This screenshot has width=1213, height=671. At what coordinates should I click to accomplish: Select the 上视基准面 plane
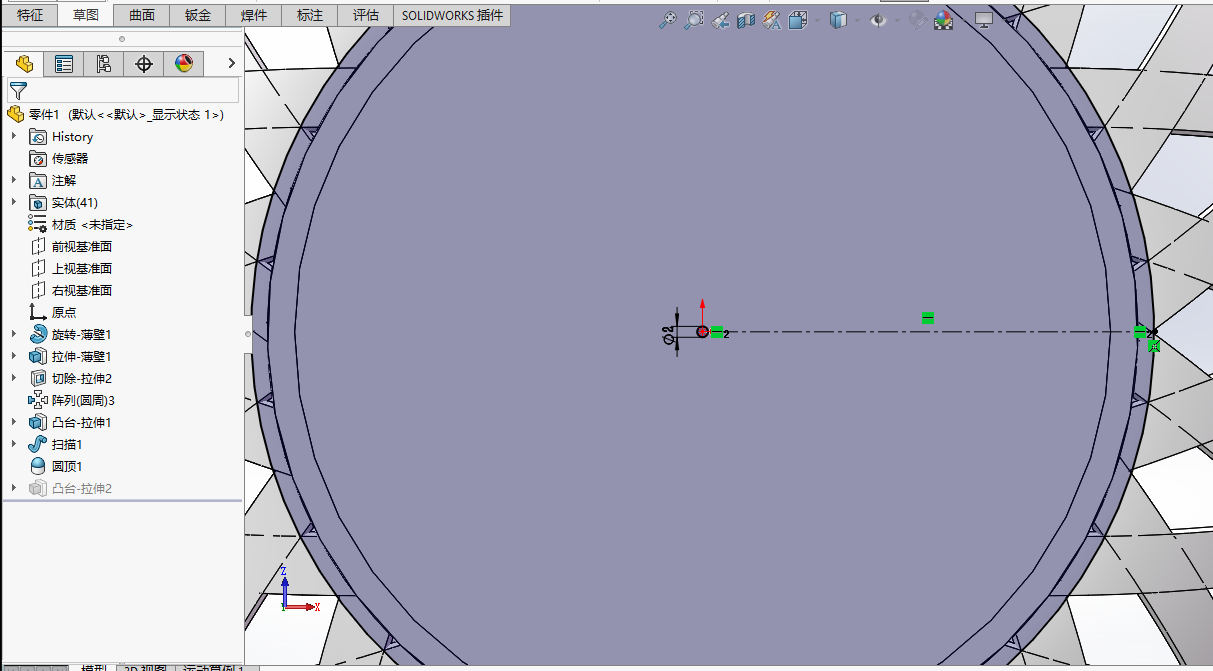pyautogui.click(x=71, y=268)
